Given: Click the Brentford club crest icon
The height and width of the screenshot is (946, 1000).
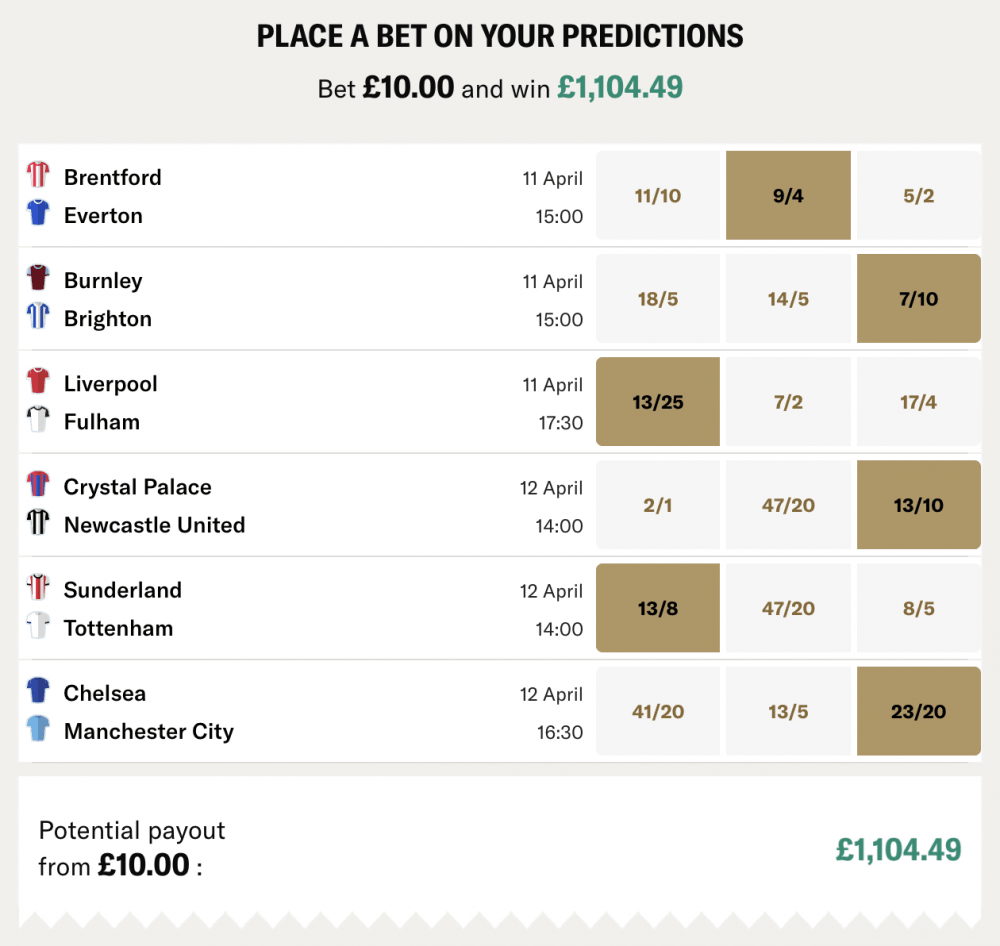Looking at the screenshot, I should pos(39,175).
